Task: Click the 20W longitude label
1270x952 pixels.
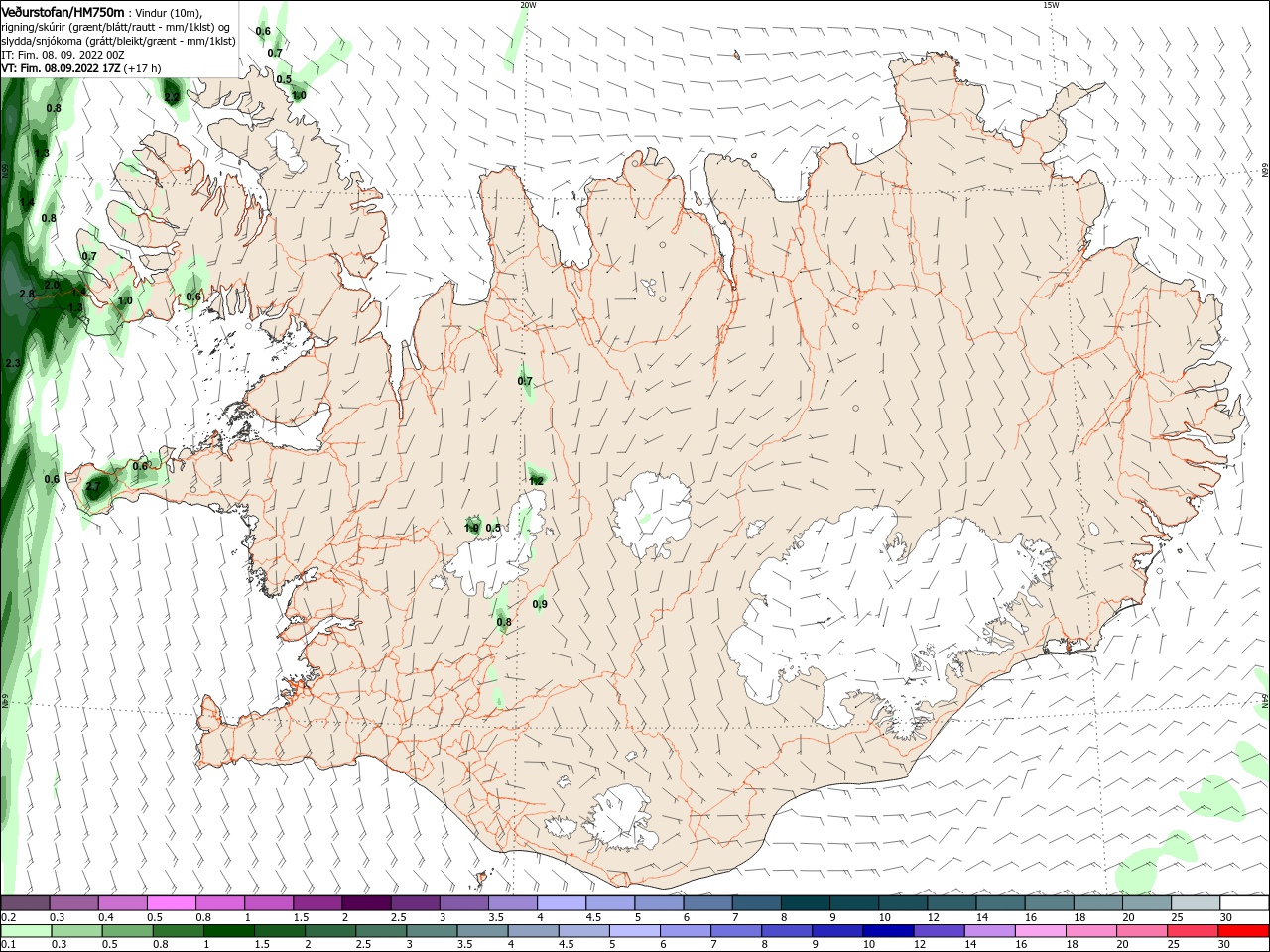Action: click(528, 5)
